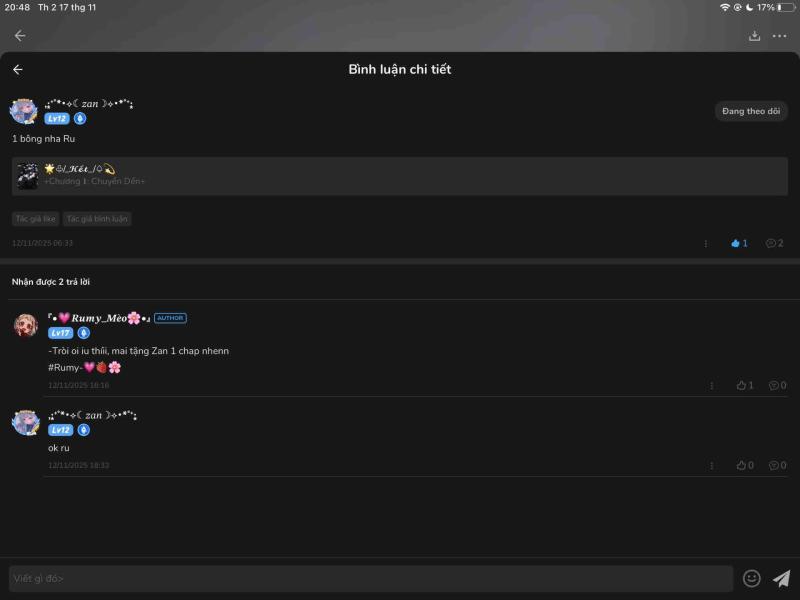Open options dots on Rumy_Mèo's reply

[x=712, y=386]
